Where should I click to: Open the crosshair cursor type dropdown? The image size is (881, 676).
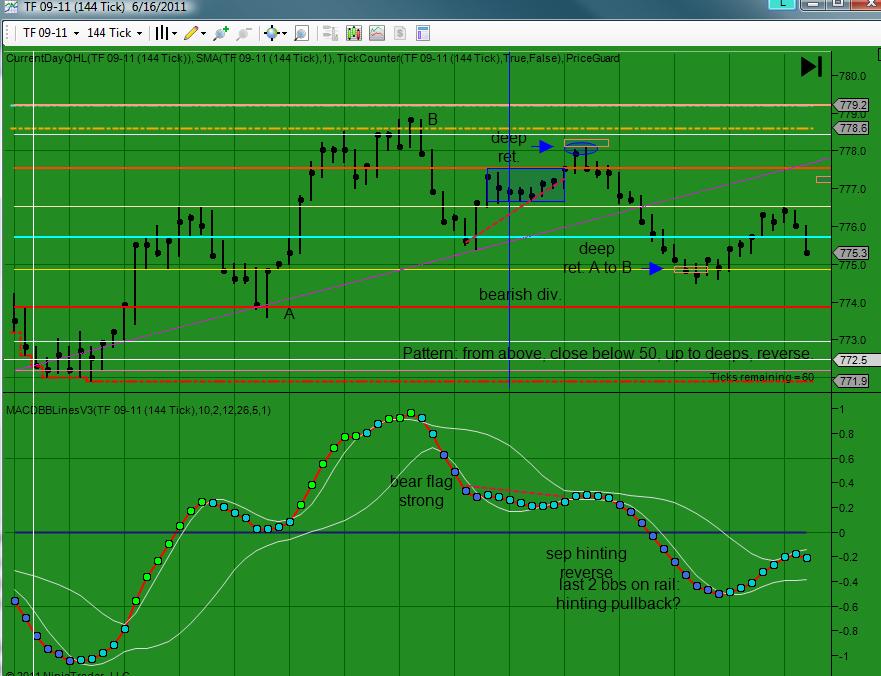pyautogui.click(x=275, y=34)
